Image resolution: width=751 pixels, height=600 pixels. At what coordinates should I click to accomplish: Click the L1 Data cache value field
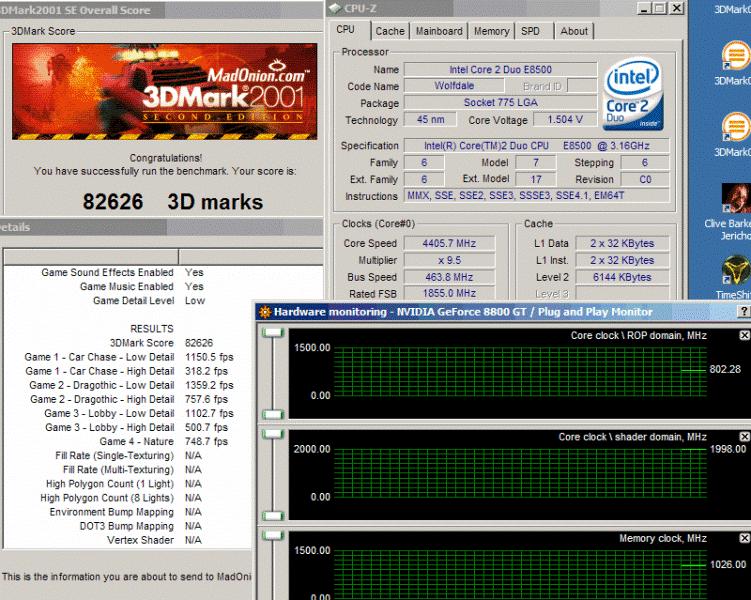tap(622, 243)
